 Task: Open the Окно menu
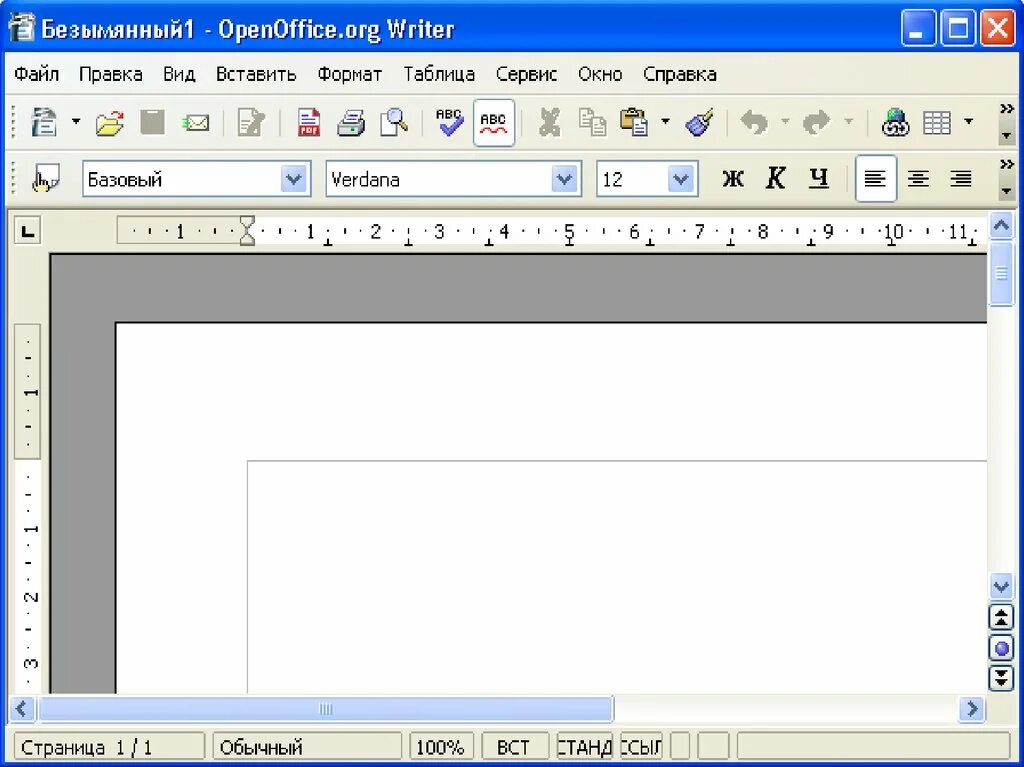(x=600, y=74)
